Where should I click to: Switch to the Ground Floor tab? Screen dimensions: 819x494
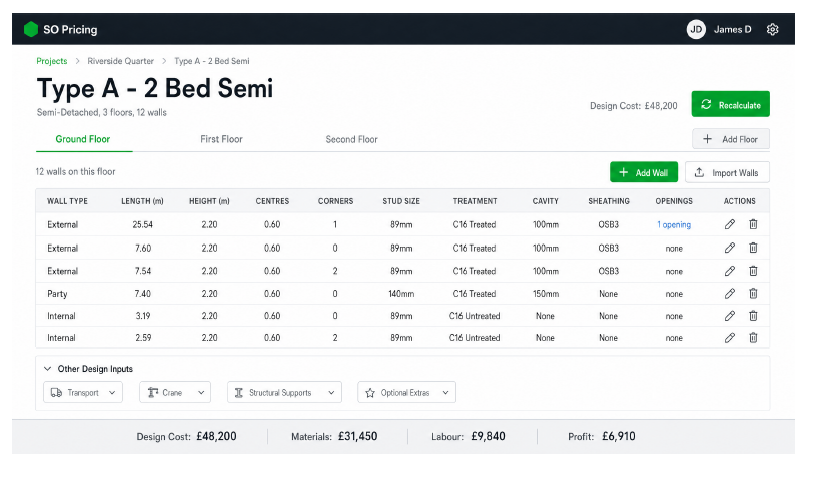pyautogui.click(x=83, y=139)
